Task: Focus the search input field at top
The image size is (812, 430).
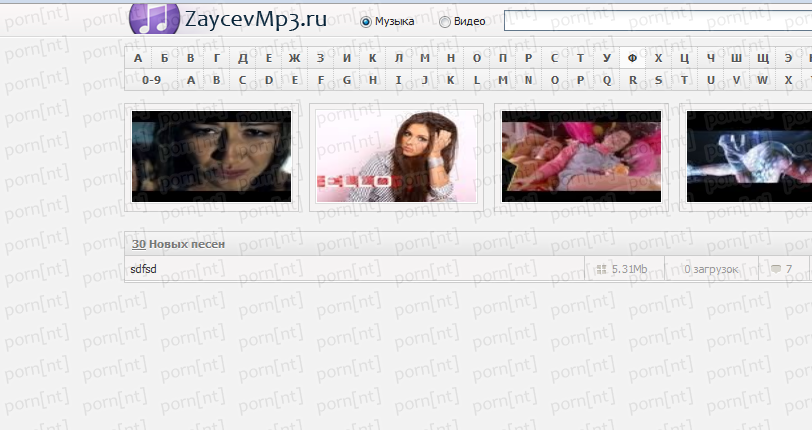Action: tap(658, 21)
